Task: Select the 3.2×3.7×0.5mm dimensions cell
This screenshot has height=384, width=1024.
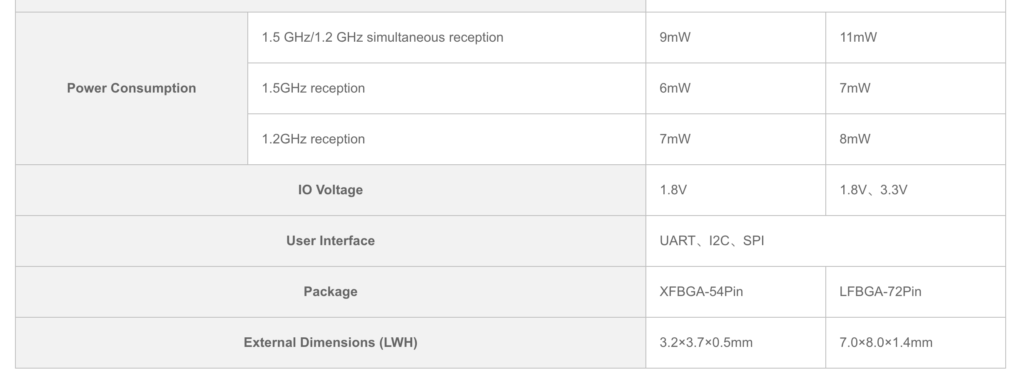Action: [735, 343]
